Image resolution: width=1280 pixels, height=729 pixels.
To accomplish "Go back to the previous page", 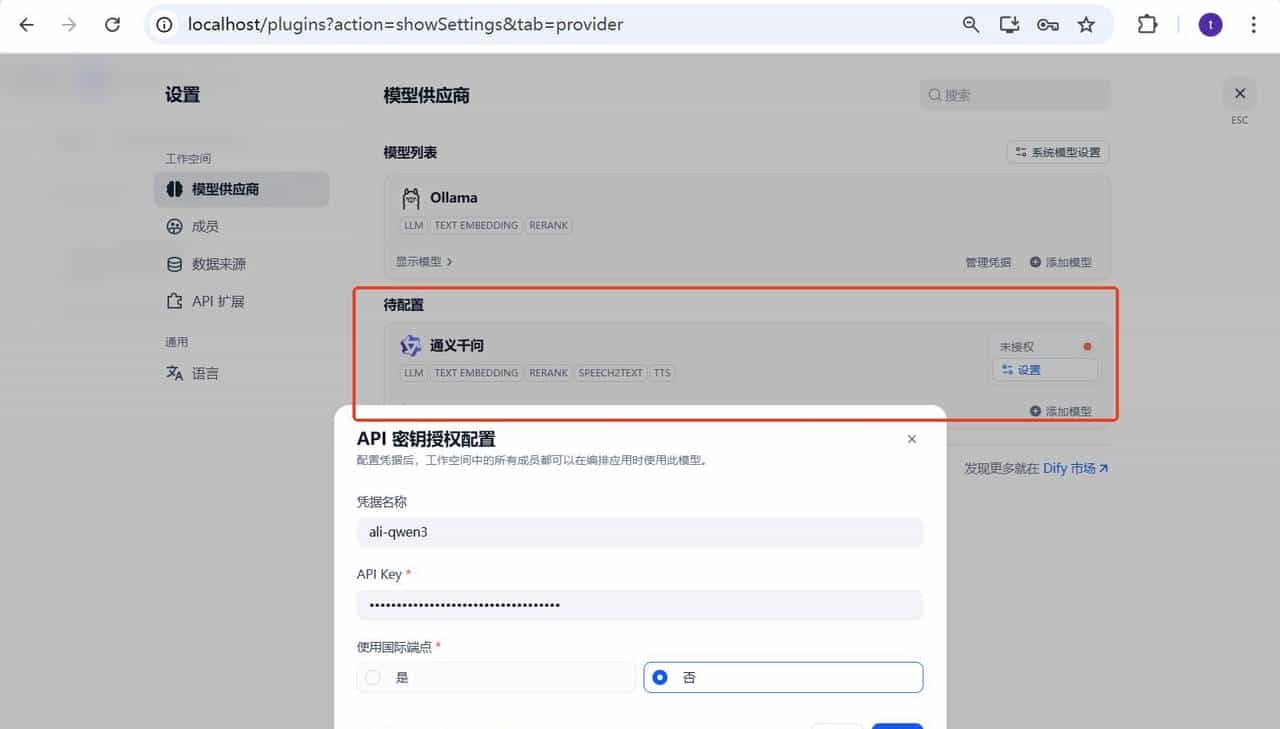I will click(x=27, y=25).
